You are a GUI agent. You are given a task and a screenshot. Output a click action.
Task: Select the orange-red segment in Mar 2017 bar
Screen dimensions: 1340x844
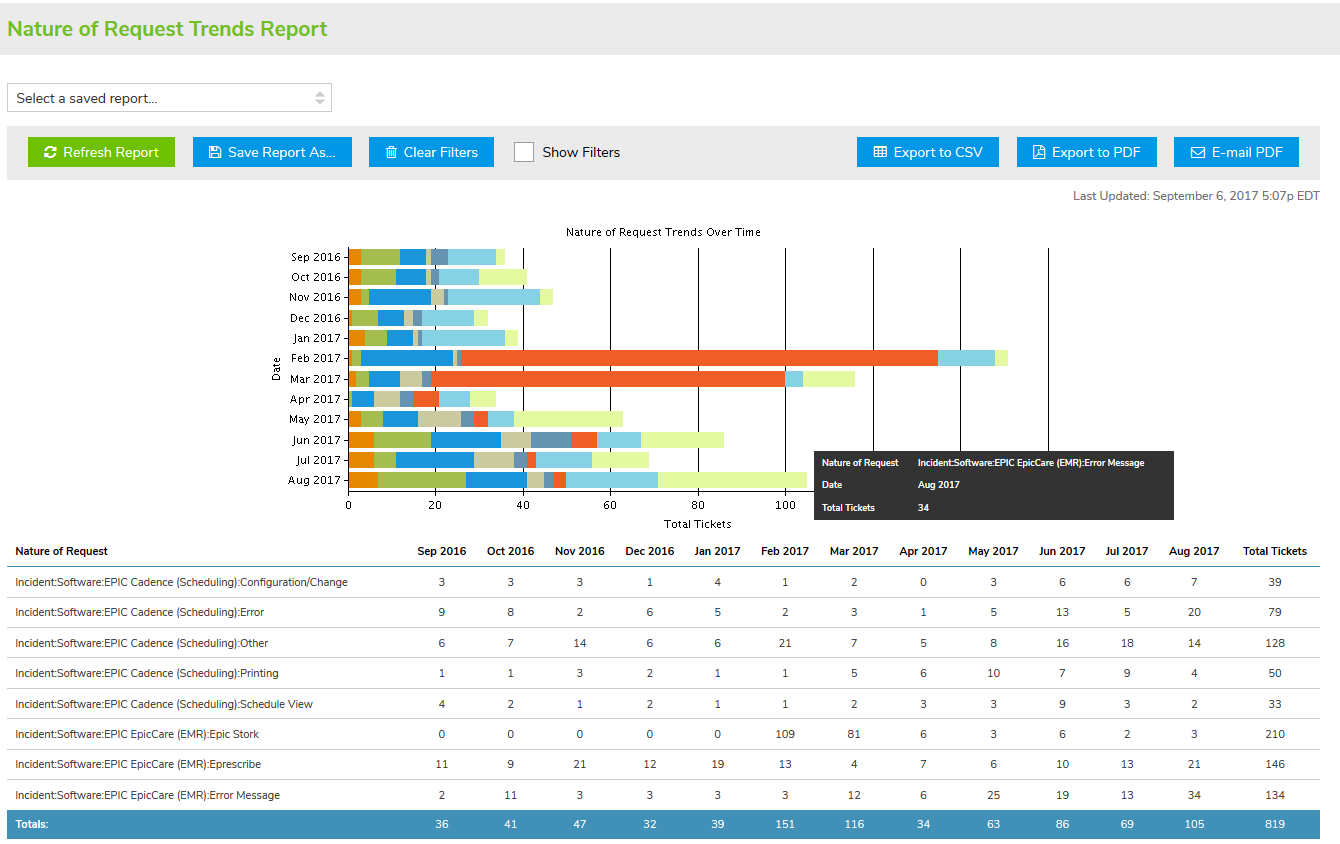coord(608,379)
